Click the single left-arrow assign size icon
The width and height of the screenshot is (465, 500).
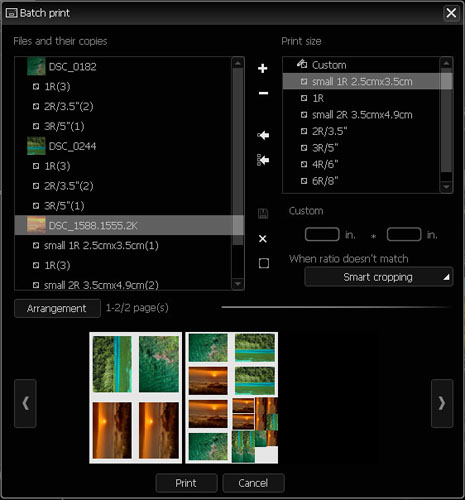[263, 135]
